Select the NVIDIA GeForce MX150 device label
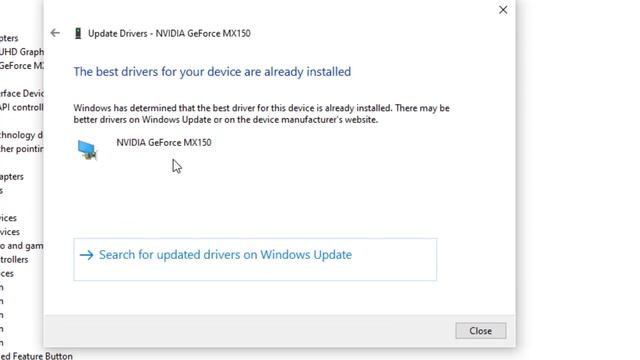Screen dimensions: 640x360 (x=164, y=142)
